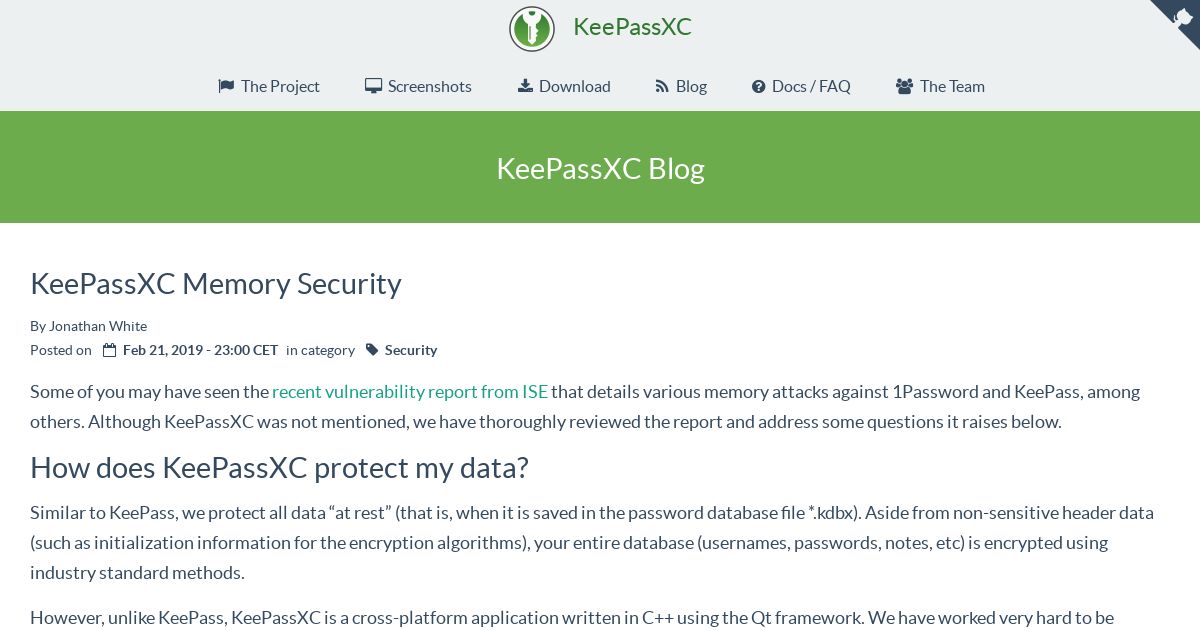Click the RSS icon beside Blog
The height and width of the screenshot is (630, 1200).
coord(662,86)
